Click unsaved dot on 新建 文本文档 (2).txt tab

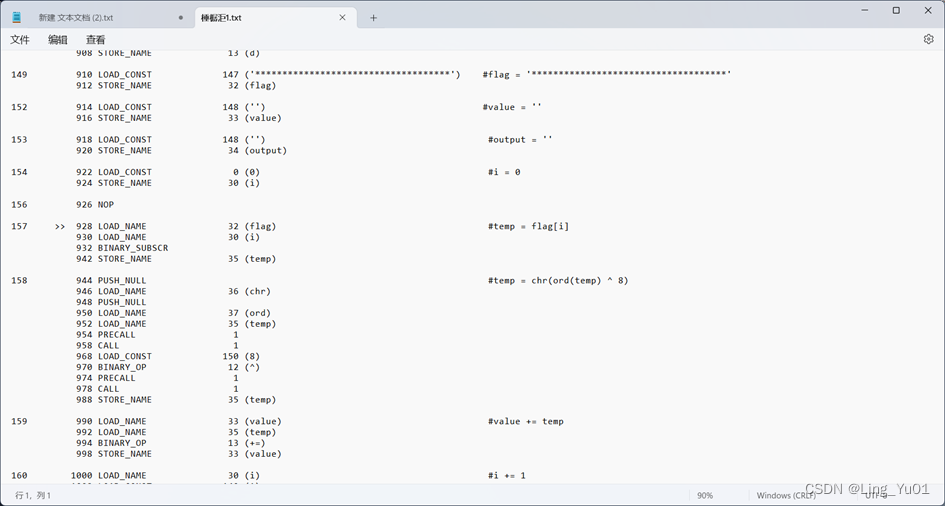pos(181,18)
